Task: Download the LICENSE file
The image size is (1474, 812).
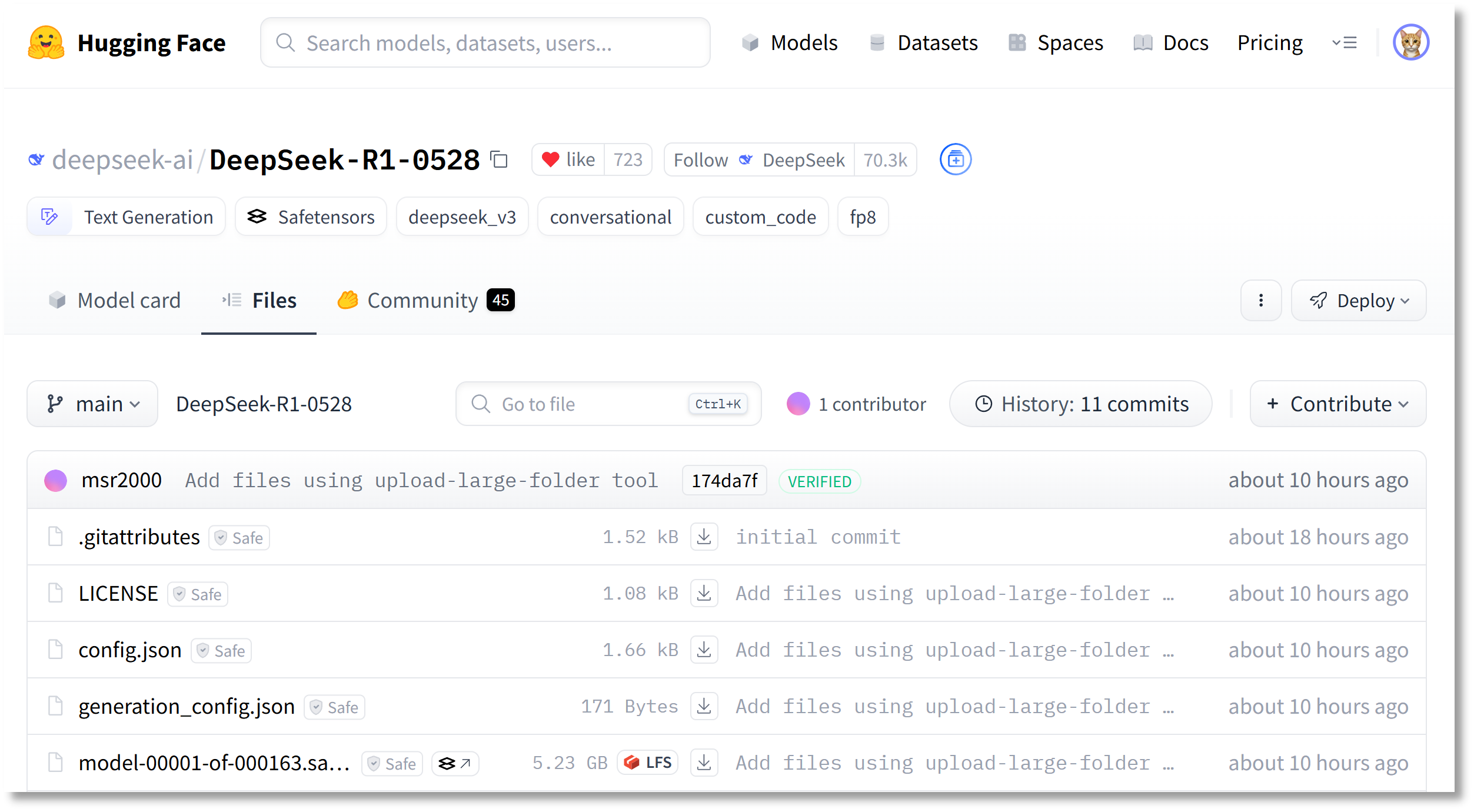Action: (x=704, y=593)
